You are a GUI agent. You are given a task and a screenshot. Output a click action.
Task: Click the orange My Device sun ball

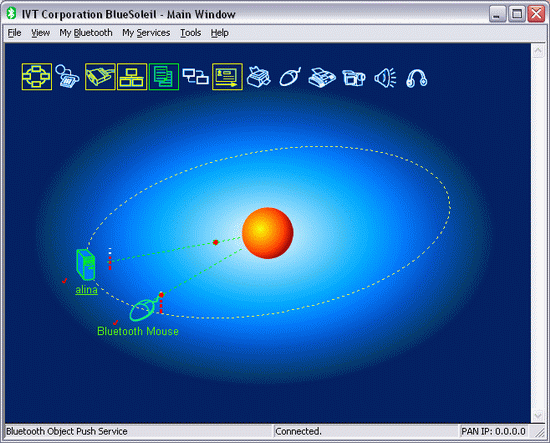click(268, 233)
